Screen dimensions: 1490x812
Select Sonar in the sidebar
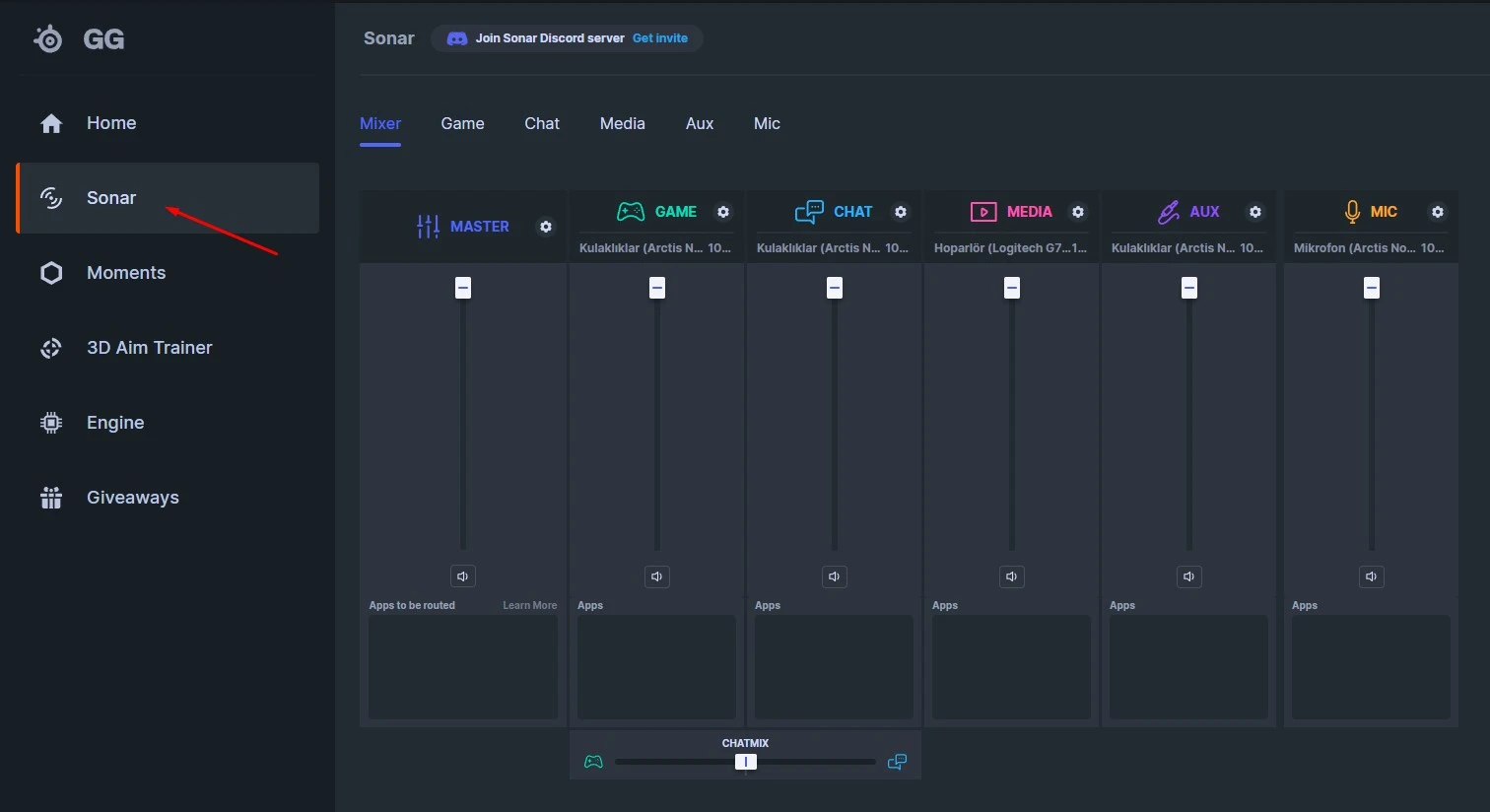[x=168, y=198]
